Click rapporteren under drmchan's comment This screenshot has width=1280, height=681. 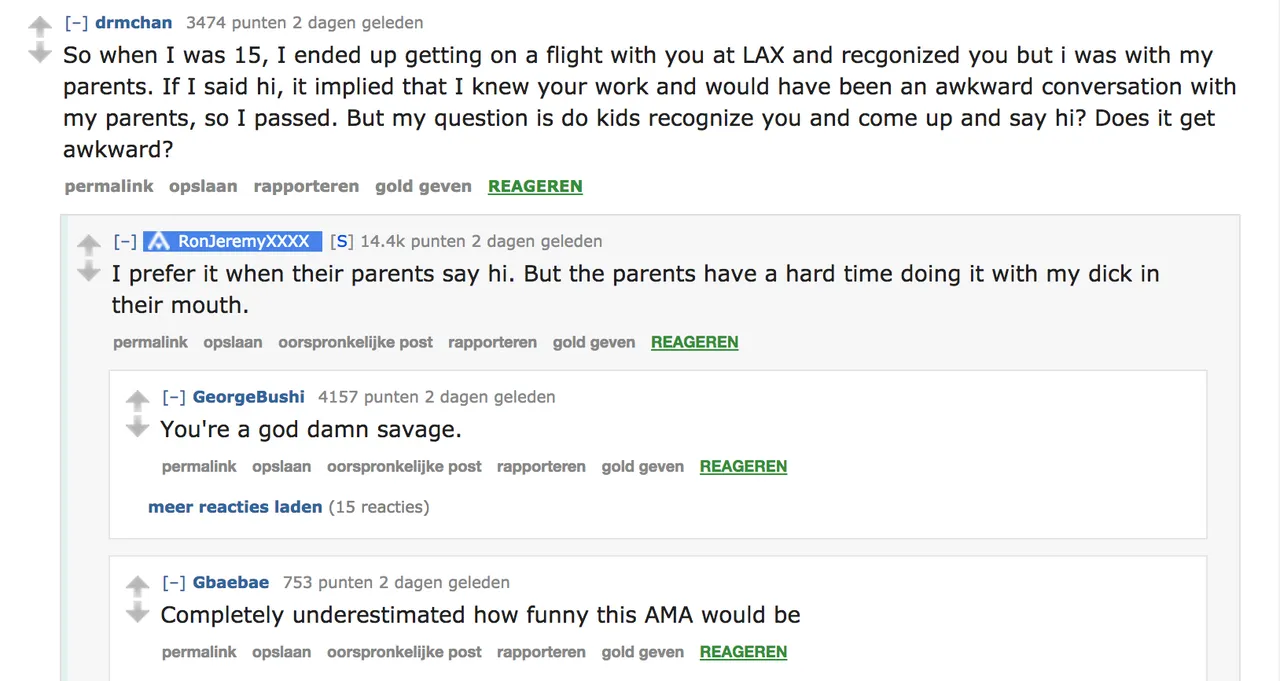click(306, 186)
